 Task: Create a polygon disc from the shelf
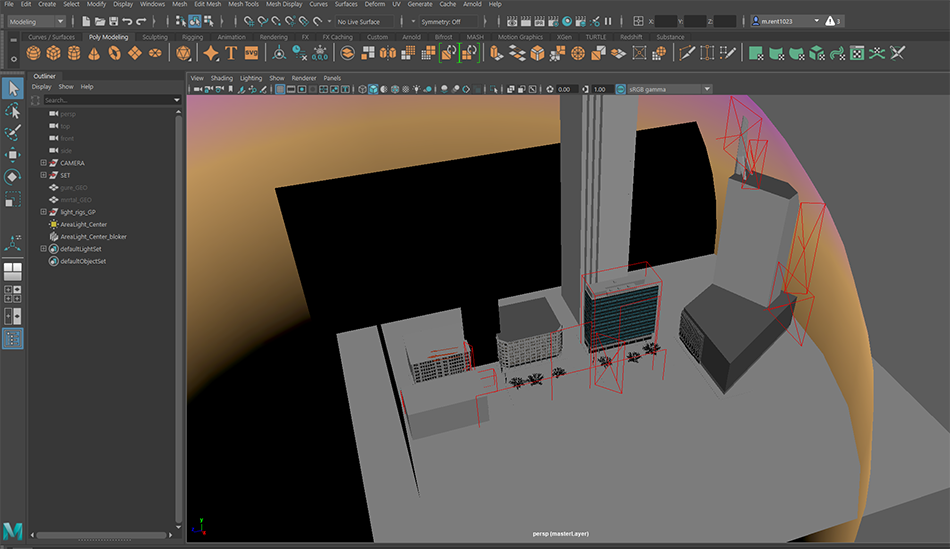click(155, 53)
